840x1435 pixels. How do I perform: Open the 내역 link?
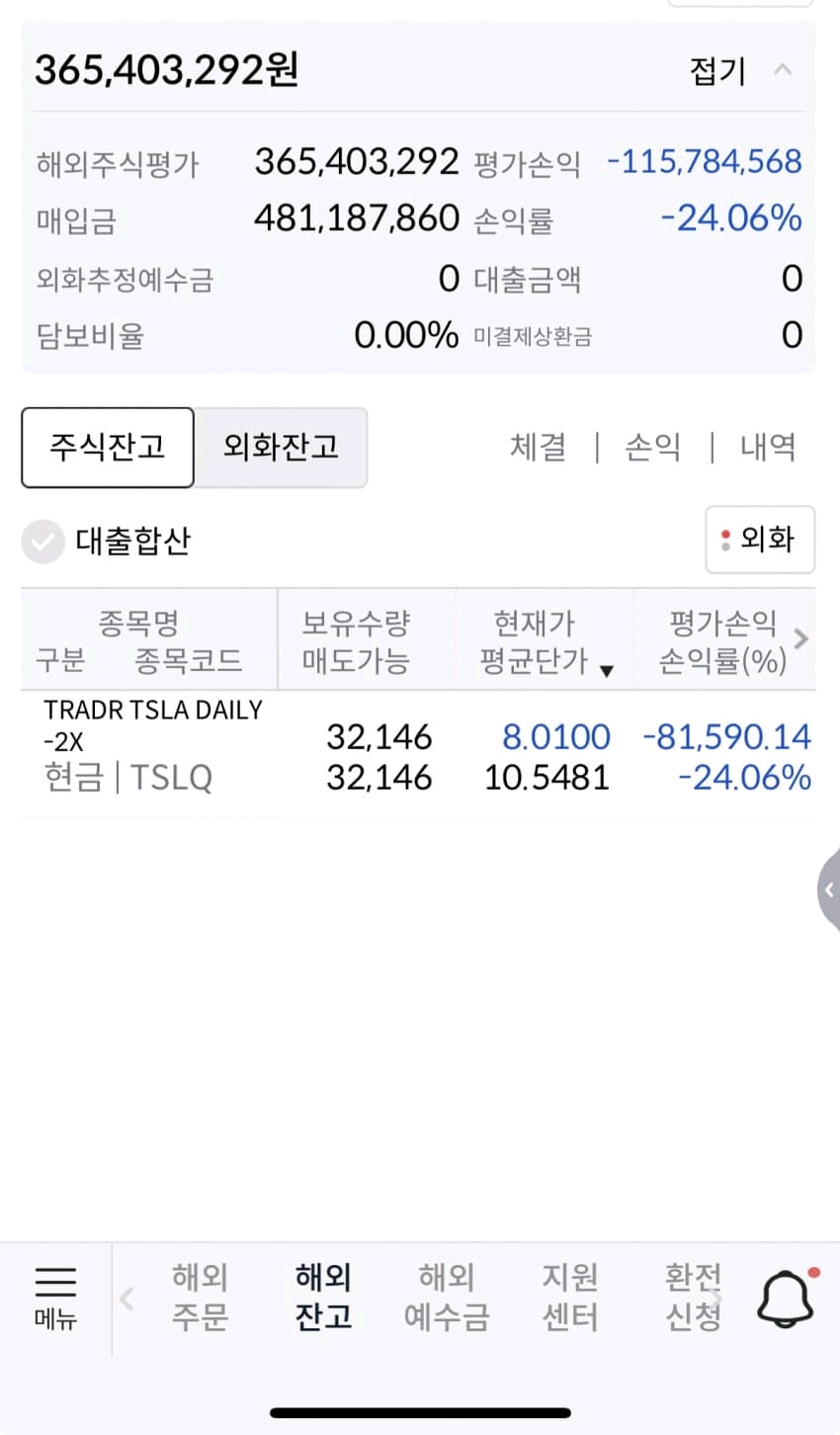768,448
